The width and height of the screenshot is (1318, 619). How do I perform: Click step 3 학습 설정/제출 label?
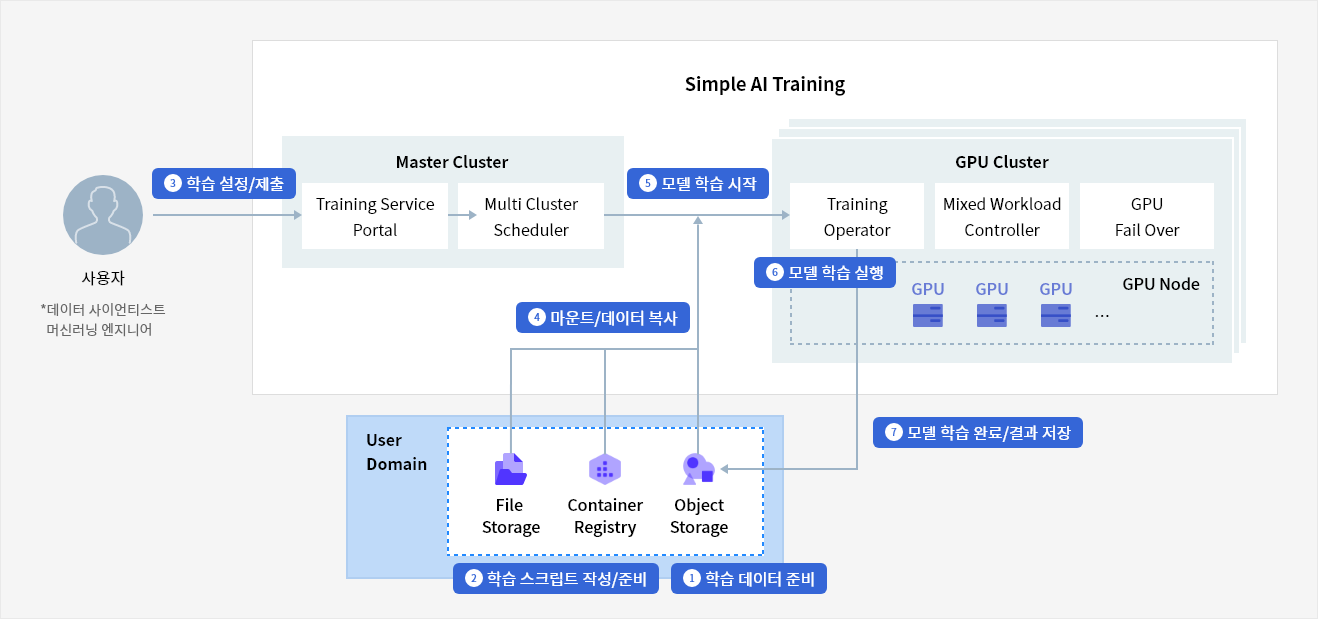(x=224, y=183)
